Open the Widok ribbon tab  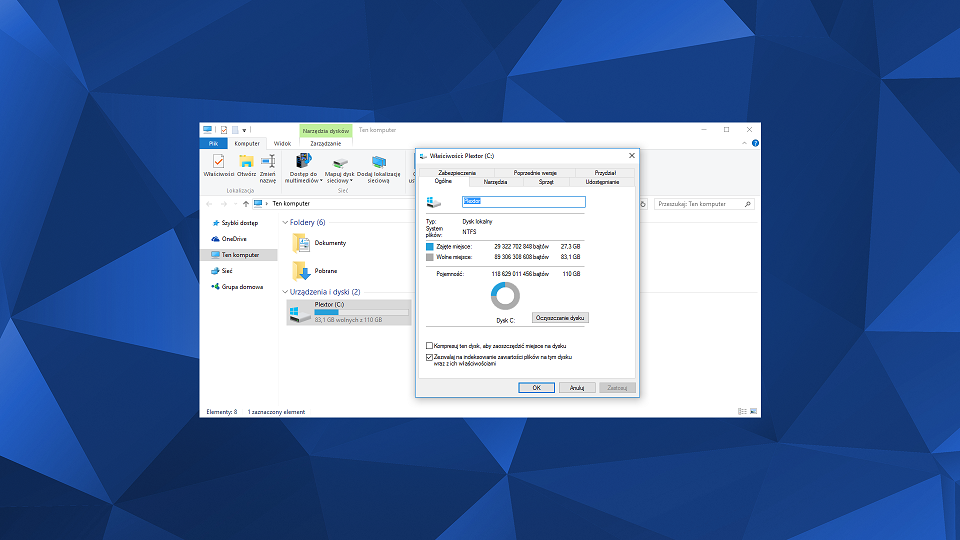[x=282, y=143]
